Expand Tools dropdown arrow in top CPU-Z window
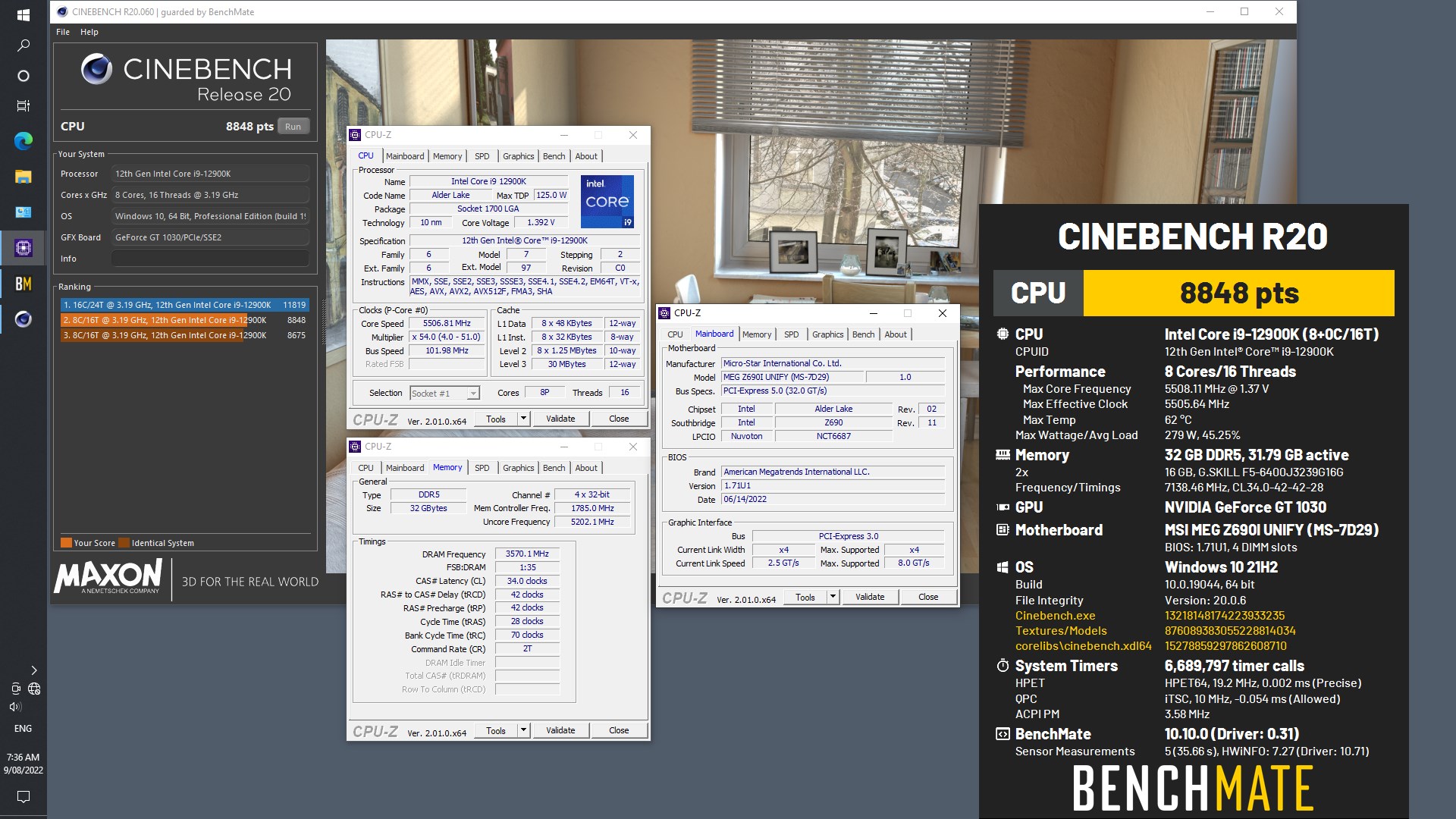 [523, 419]
